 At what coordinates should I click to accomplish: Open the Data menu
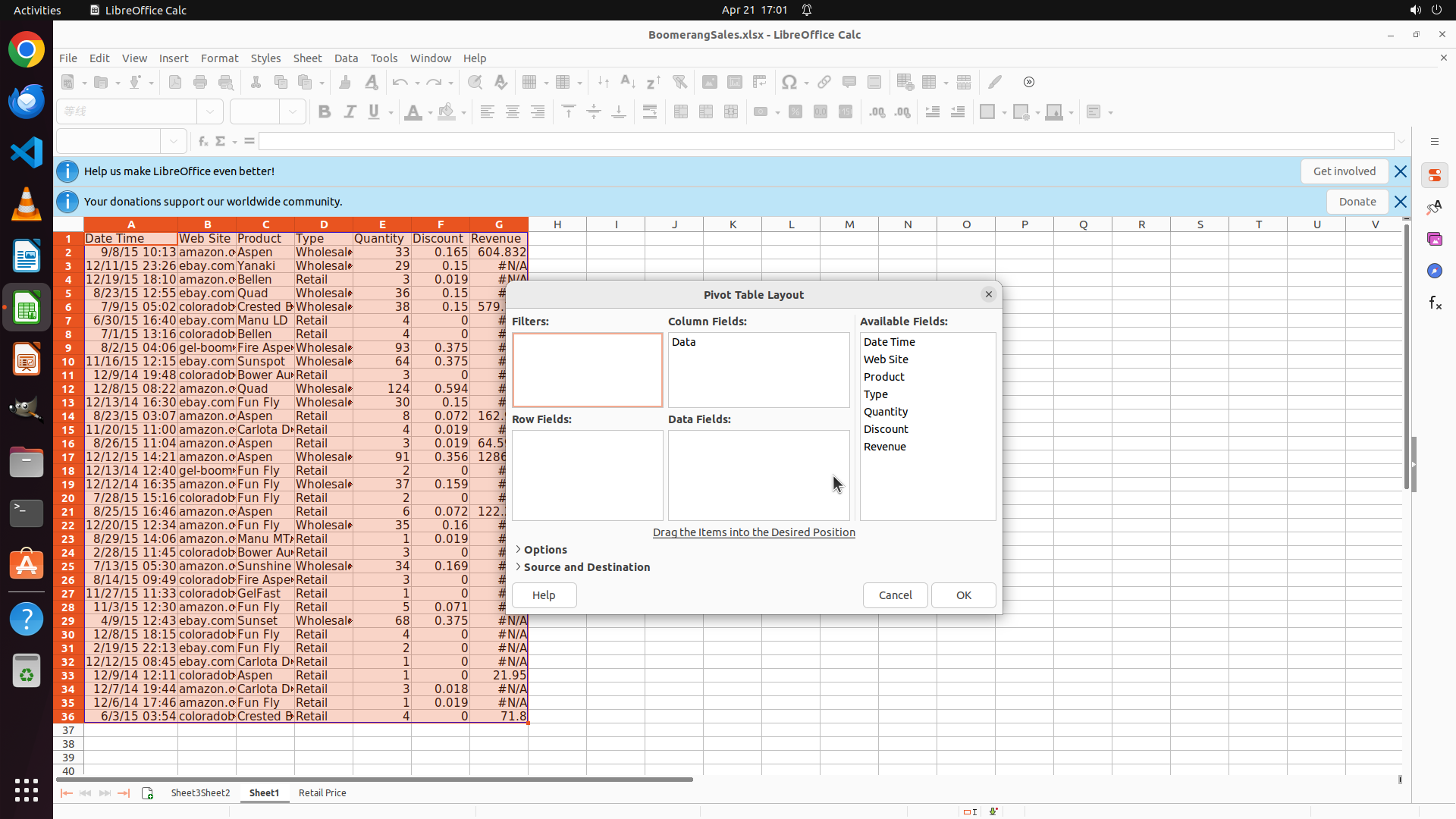point(346,58)
